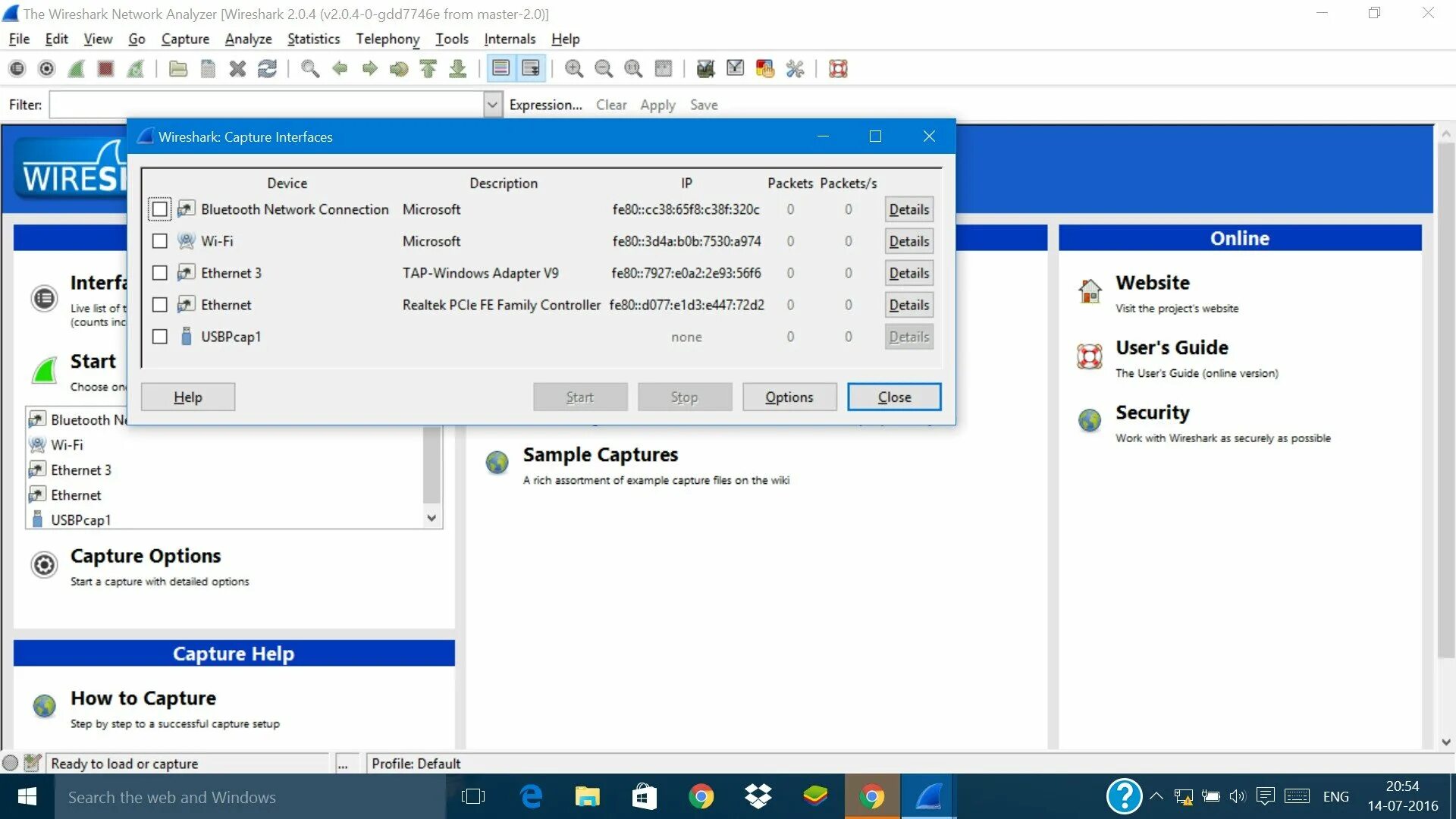Expand the Filter history dropdown arrow
The height and width of the screenshot is (819, 1456).
(492, 105)
